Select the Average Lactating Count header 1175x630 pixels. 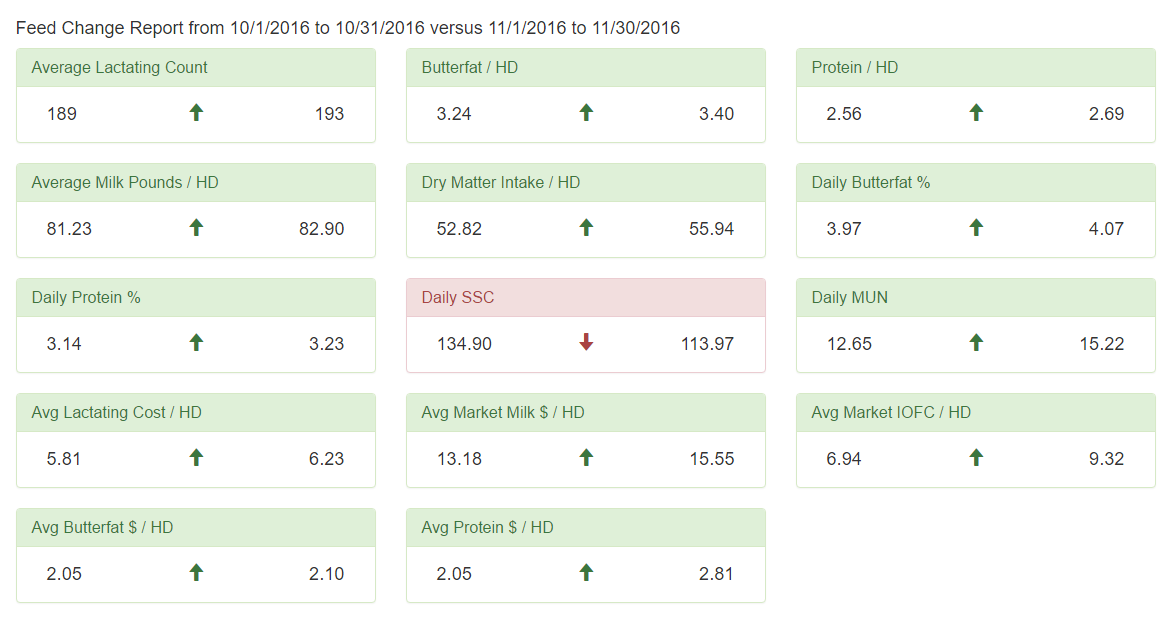pyautogui.click(x=196, y=67)
